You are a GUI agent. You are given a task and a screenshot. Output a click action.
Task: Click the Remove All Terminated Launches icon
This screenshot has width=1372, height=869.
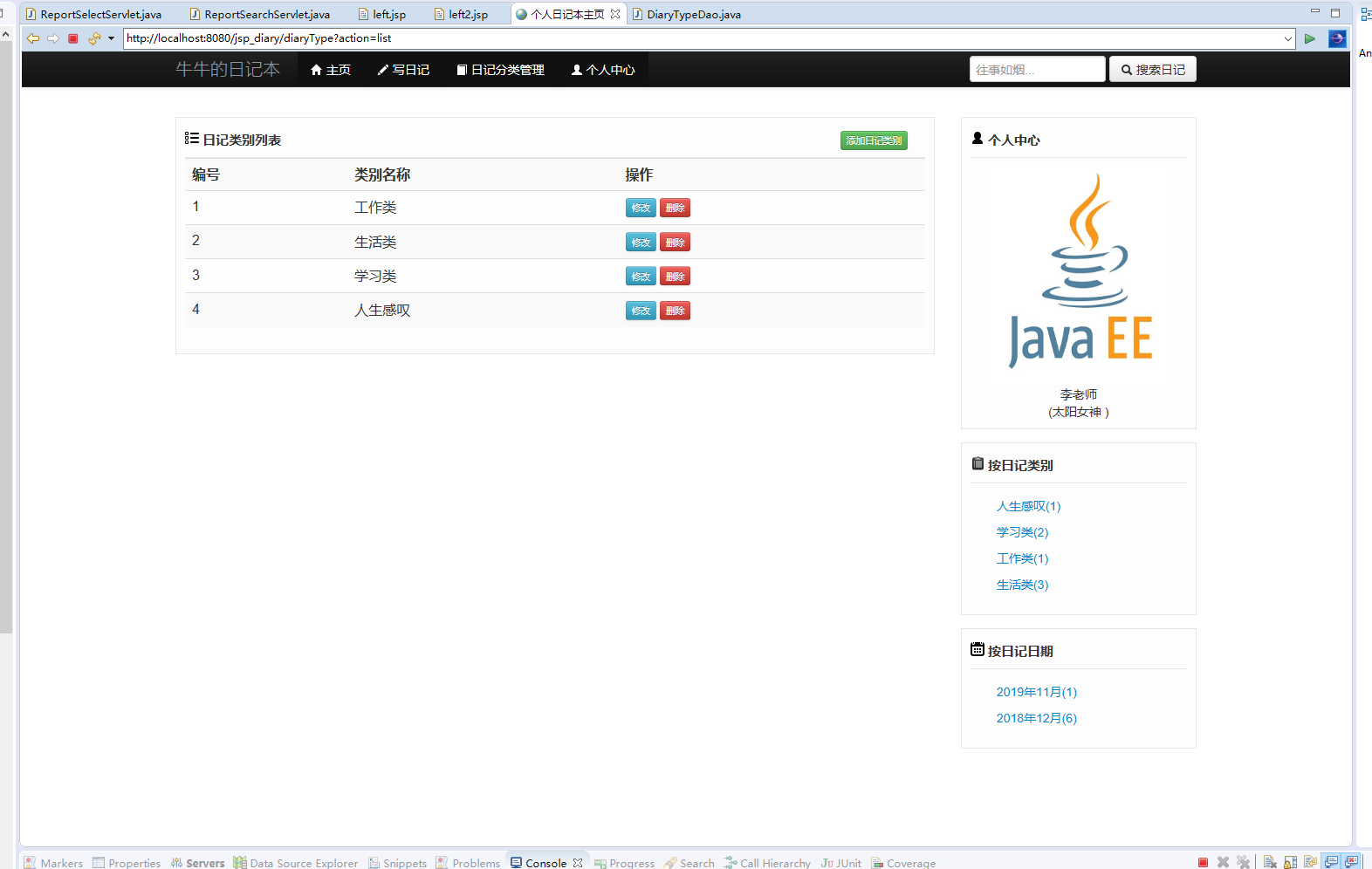tap(1243, 862)
